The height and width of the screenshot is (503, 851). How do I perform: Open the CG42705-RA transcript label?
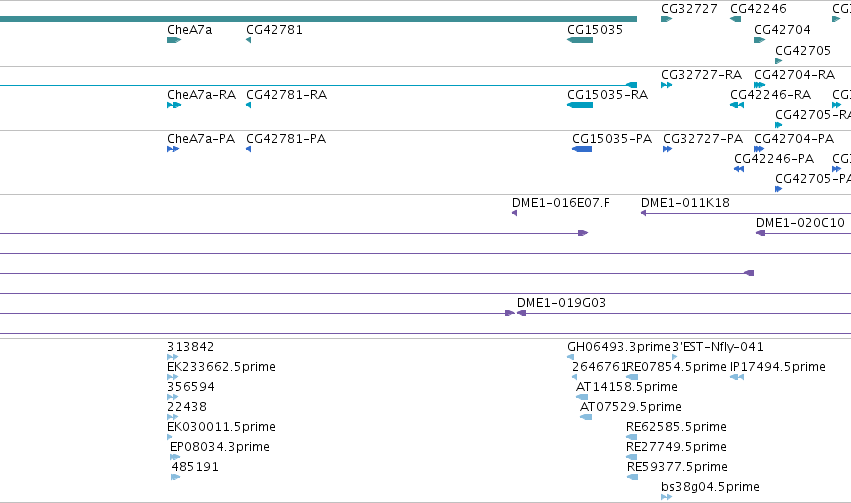812,114
